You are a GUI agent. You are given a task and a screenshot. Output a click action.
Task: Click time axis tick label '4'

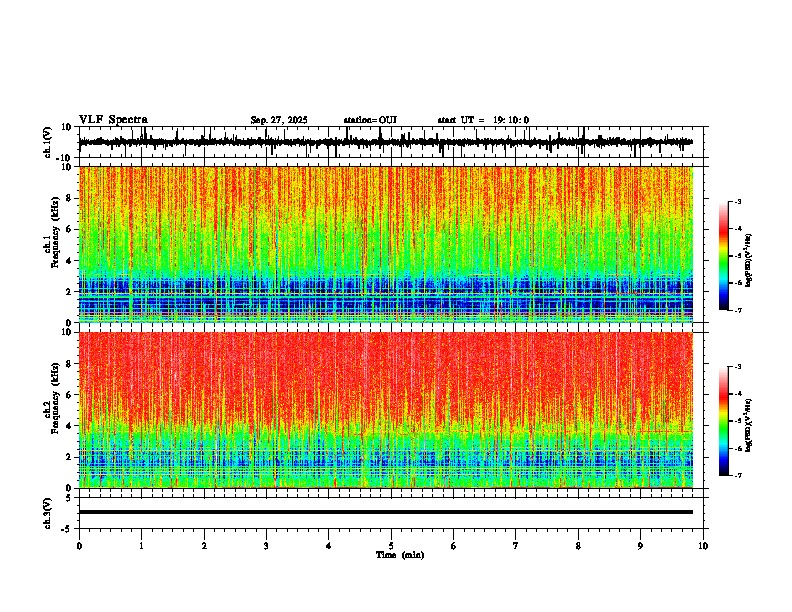[329, 546]
